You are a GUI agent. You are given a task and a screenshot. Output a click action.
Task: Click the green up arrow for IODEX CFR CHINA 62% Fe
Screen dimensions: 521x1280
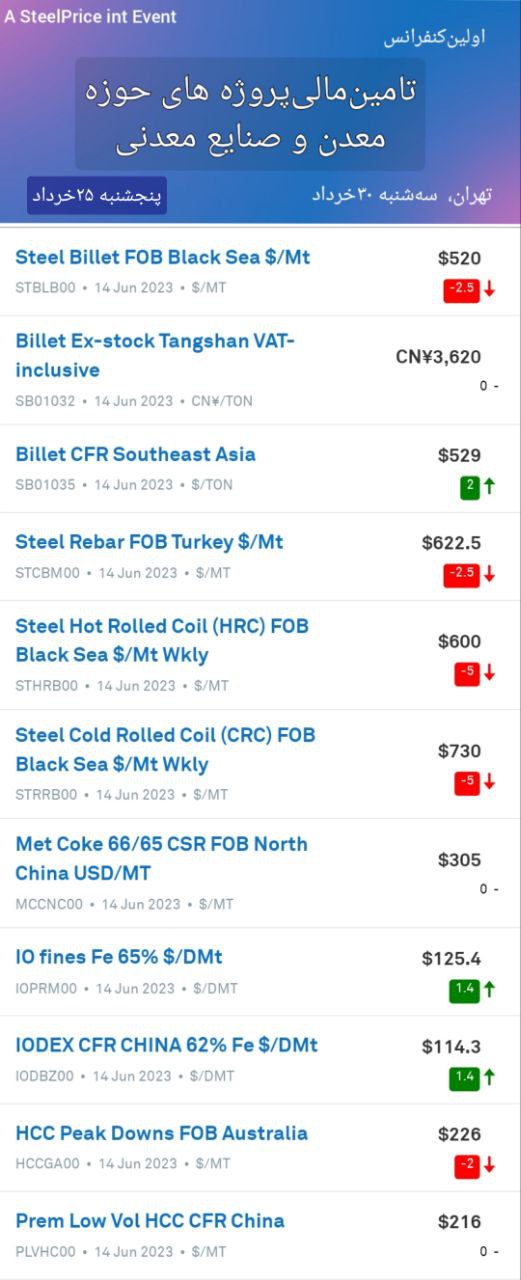(490, 1077)
